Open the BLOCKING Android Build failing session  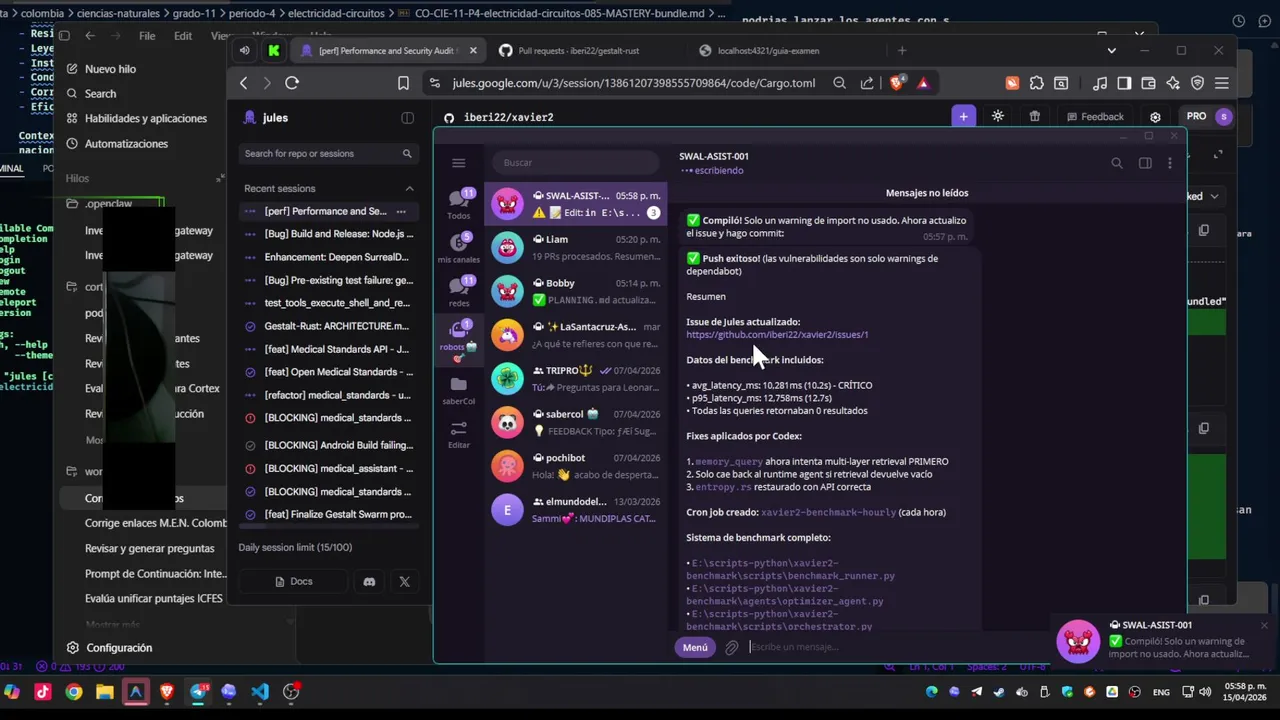[329, 445]
